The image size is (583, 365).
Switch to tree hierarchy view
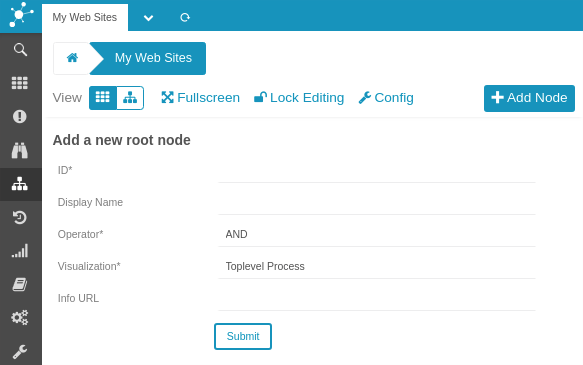point(130,98)
